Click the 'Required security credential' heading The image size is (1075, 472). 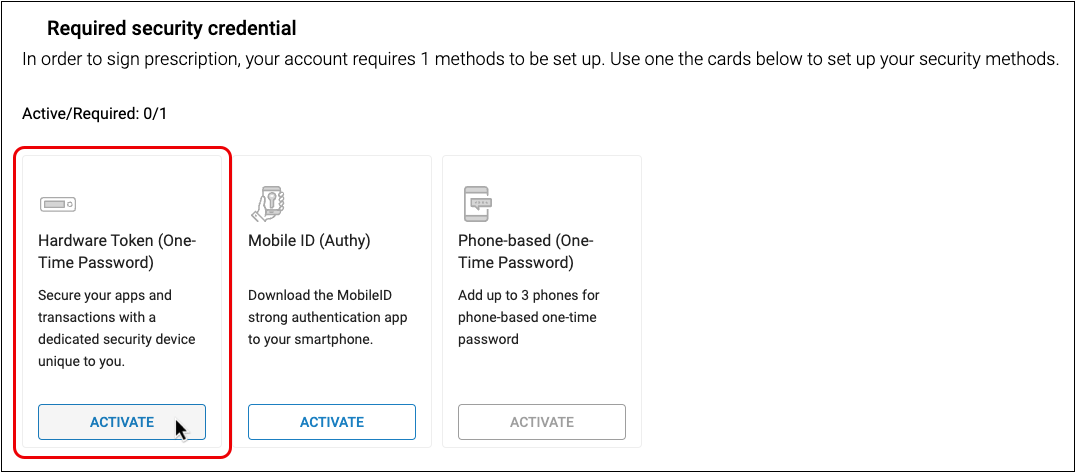172,29
